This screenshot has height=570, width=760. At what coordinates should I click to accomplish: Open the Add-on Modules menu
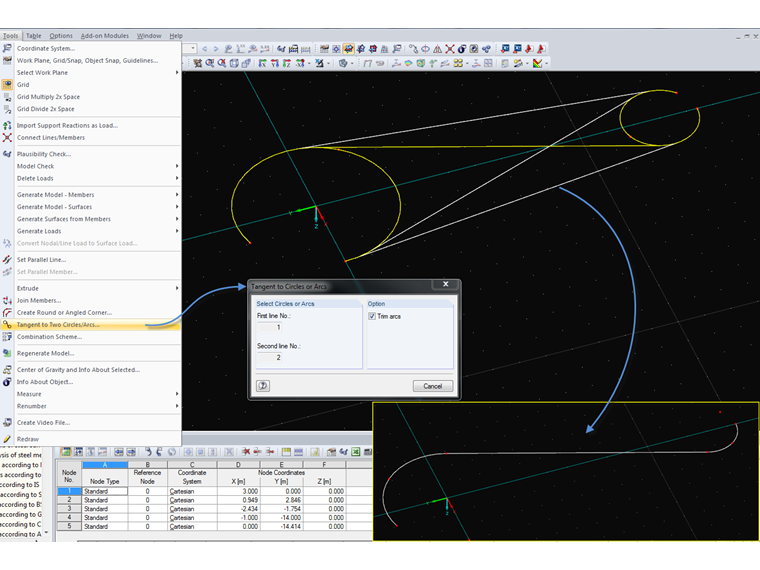click(x=106, y=35)
